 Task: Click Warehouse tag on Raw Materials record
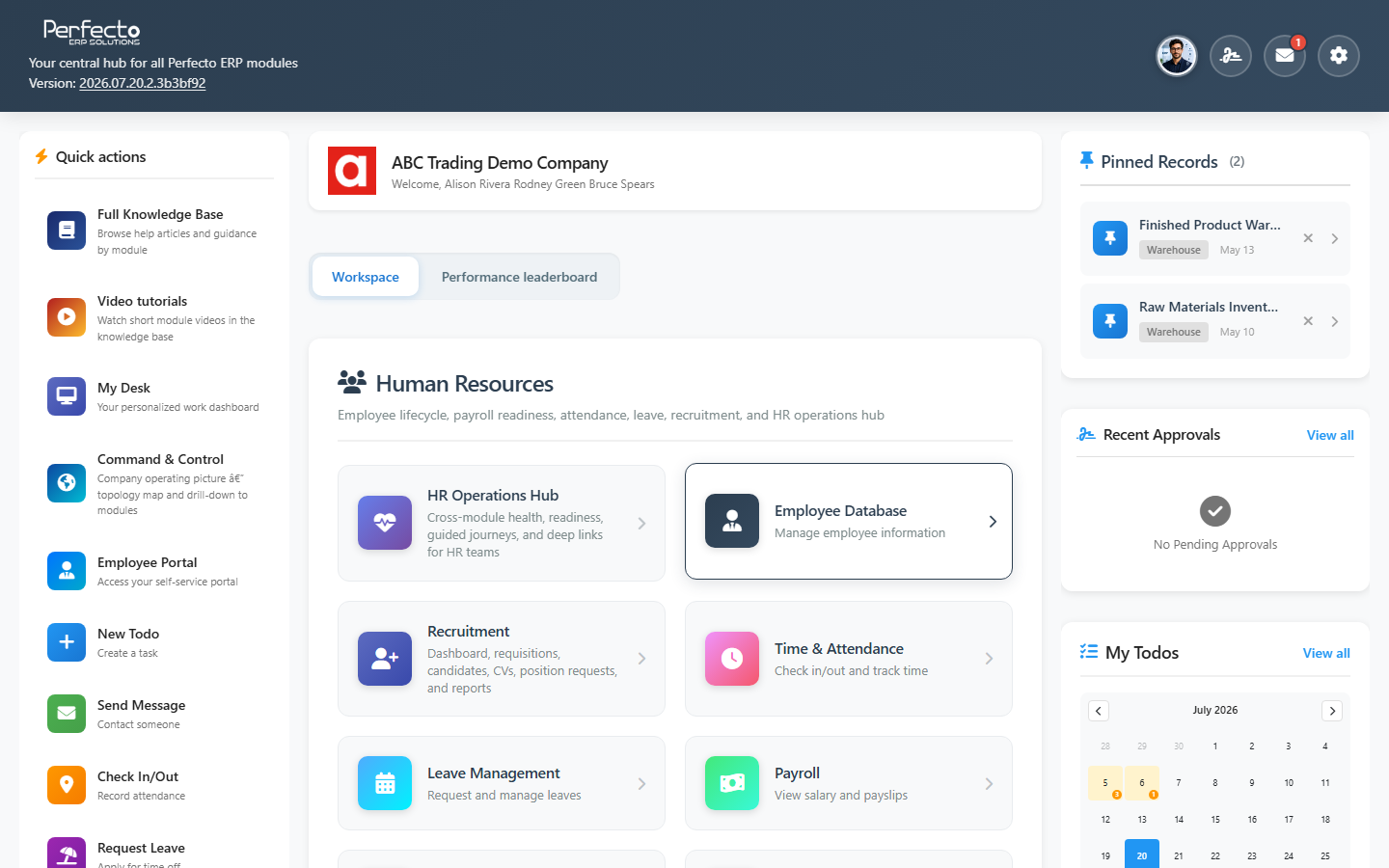pos(1174,332)
